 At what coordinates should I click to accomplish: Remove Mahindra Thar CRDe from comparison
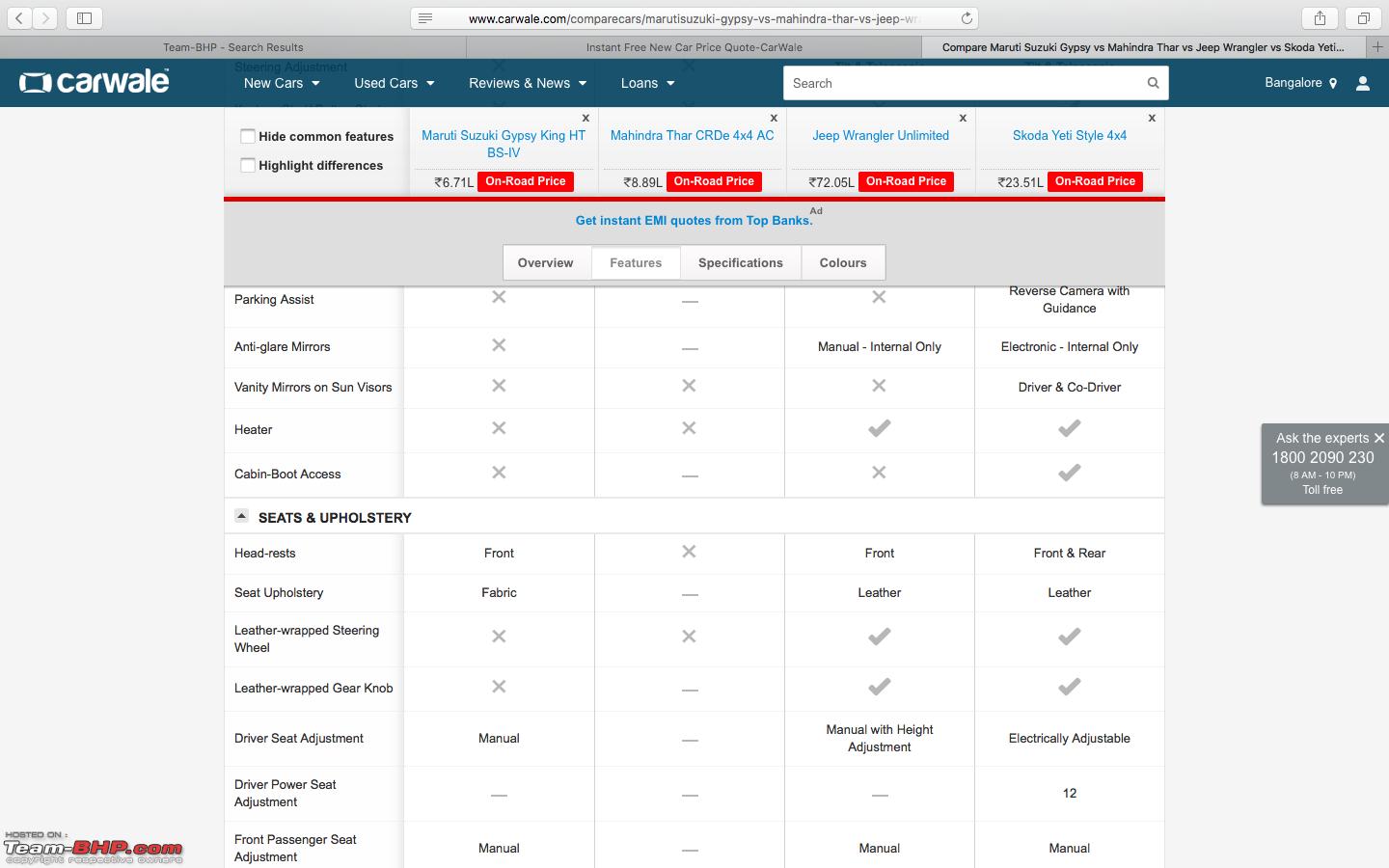point(774,118)
